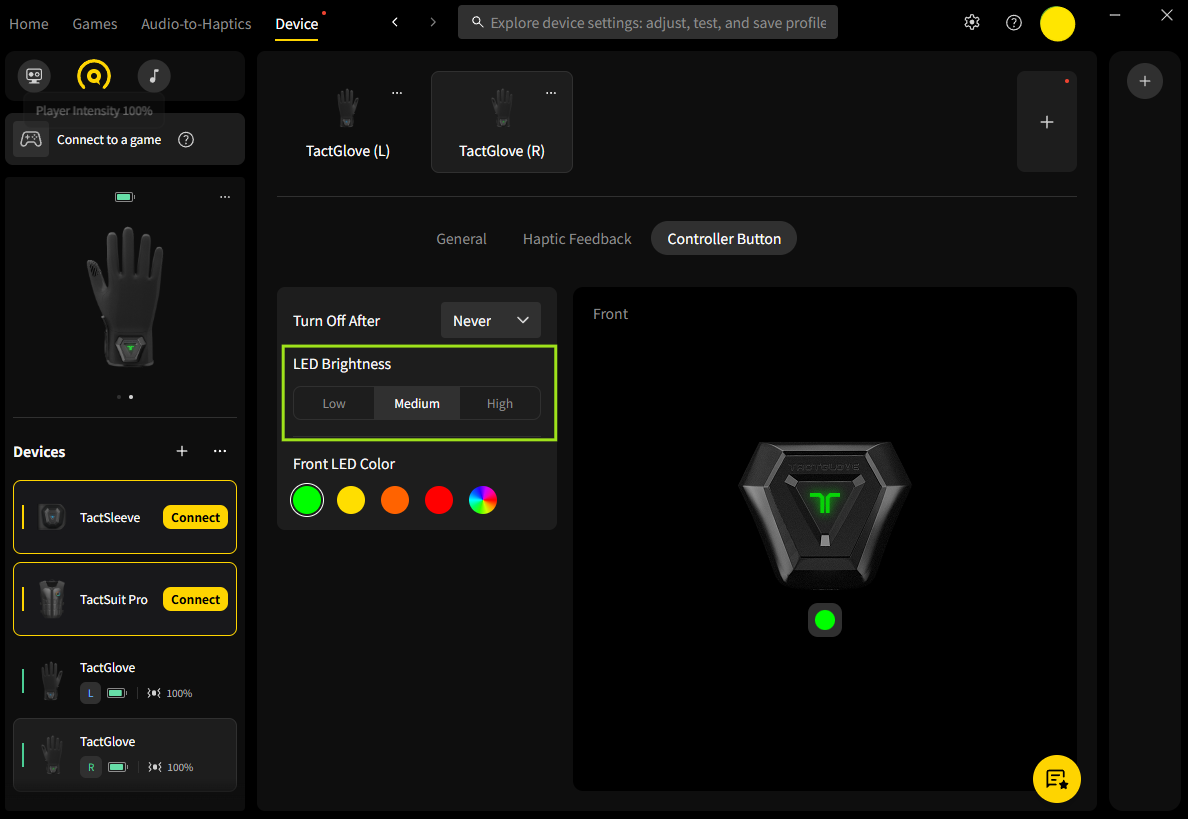This screenshot has height=819, width=1188.
Task: Go forward with the right arrow
Action: pyautogui.click(x=433, y=22)
